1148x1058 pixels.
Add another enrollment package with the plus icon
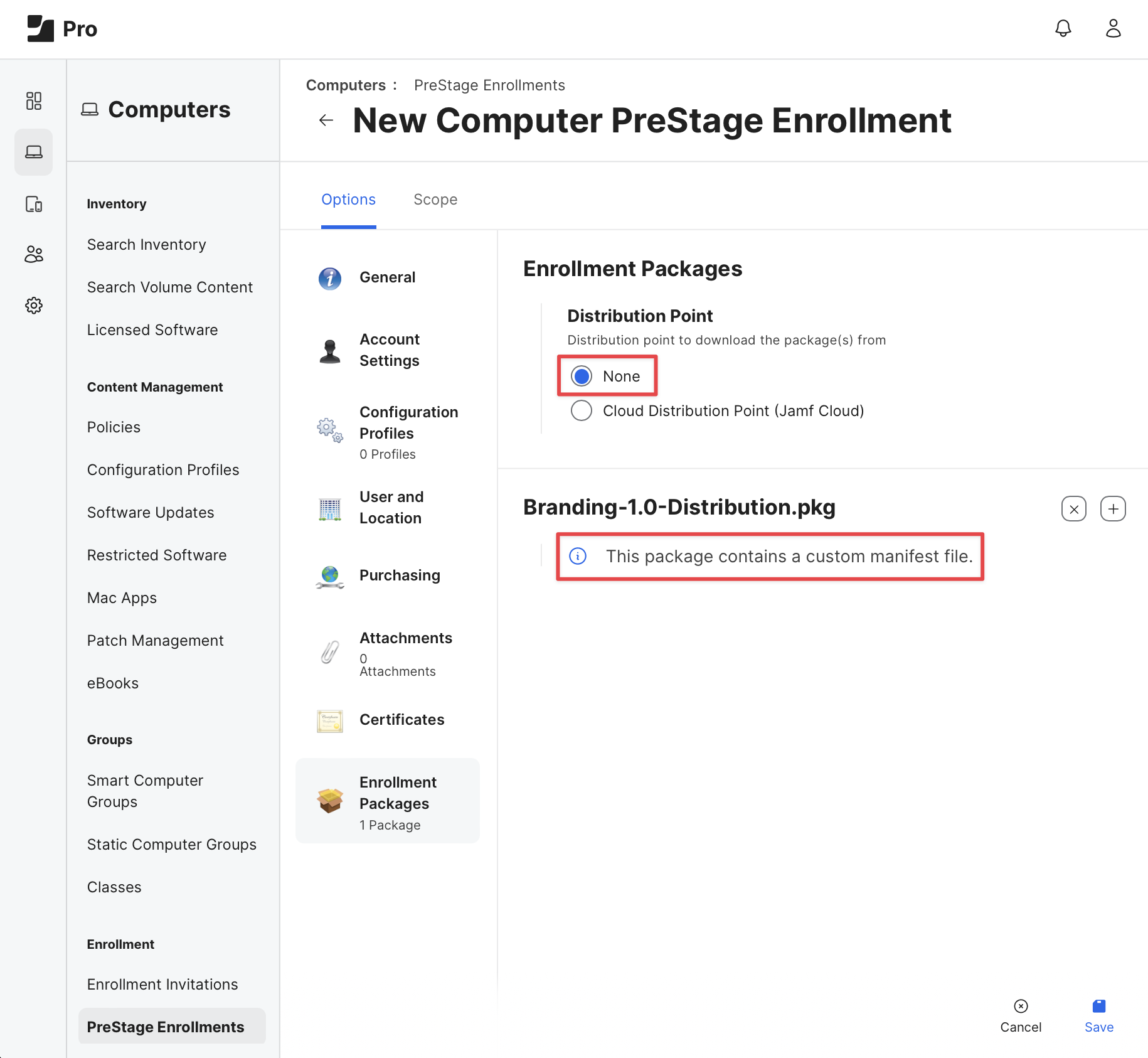pyautogui.click(x=1113, y=509)
